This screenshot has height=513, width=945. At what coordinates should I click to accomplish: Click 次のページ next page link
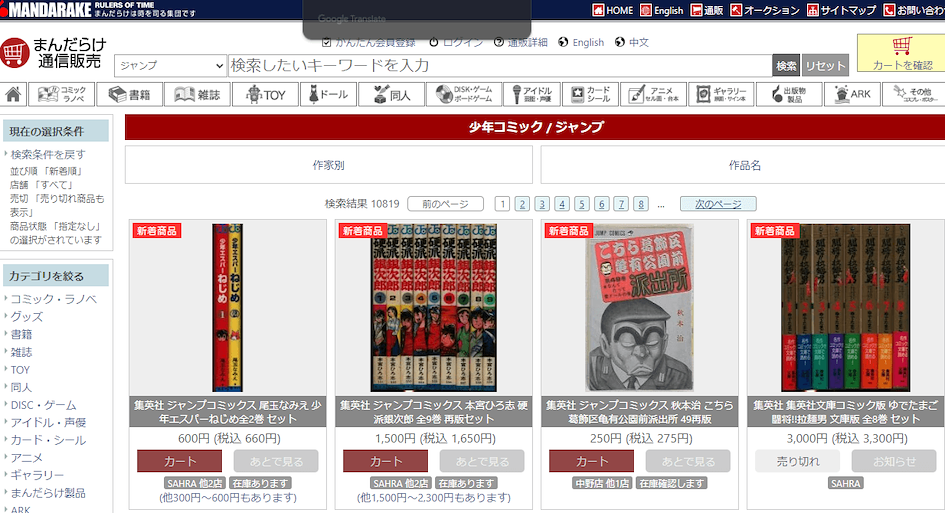click(718, 204)
